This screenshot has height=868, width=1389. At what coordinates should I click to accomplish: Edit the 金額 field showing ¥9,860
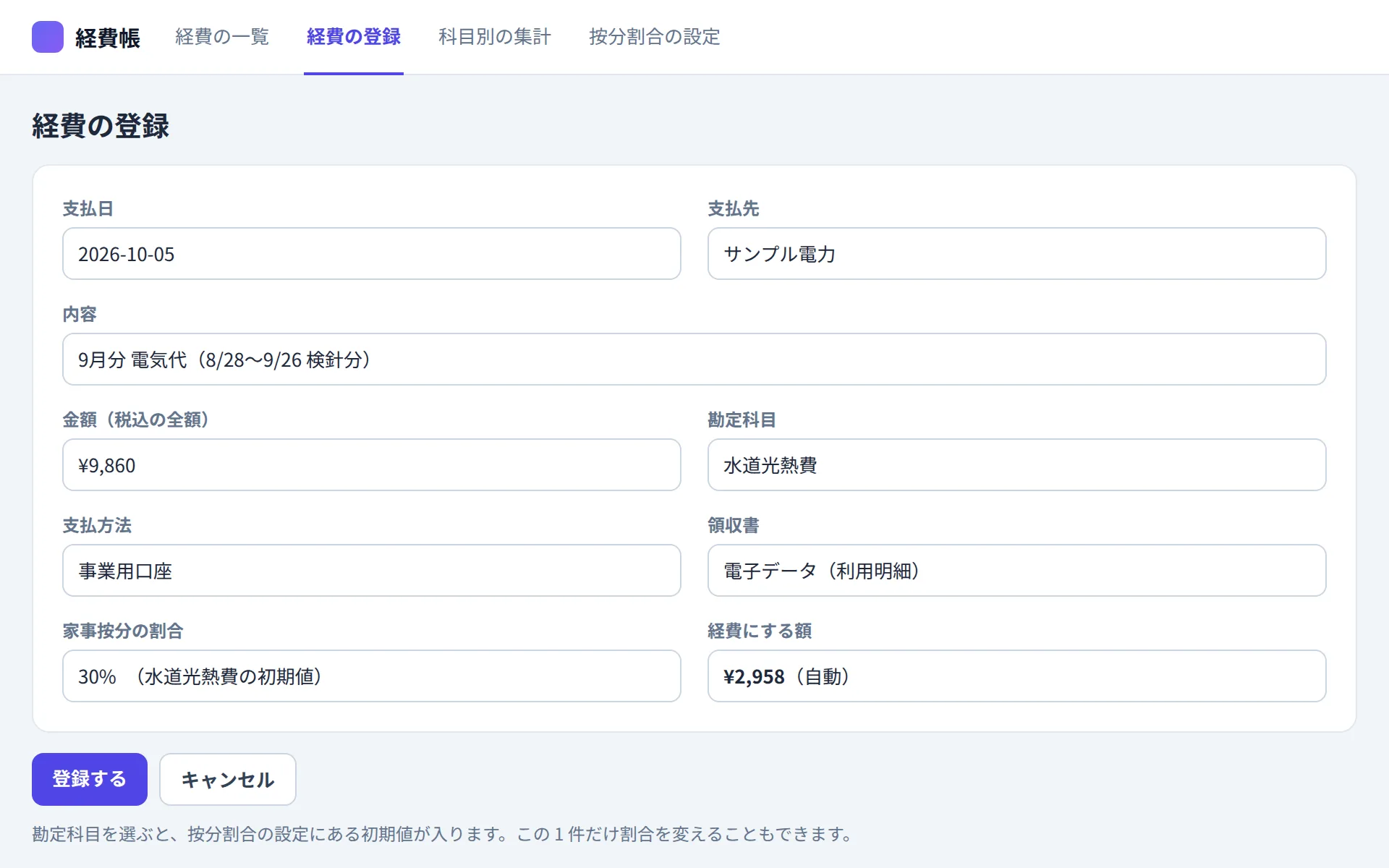[x=372, y=465]
